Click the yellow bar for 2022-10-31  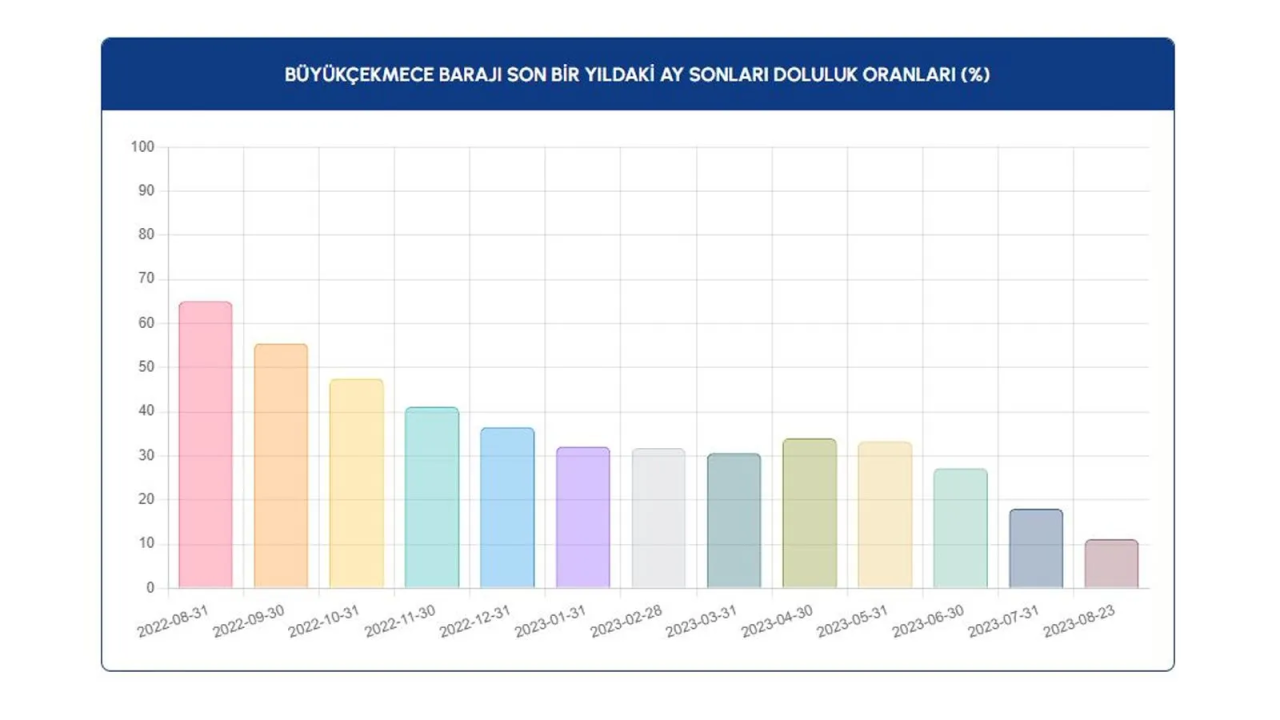[x=356, y=484]
